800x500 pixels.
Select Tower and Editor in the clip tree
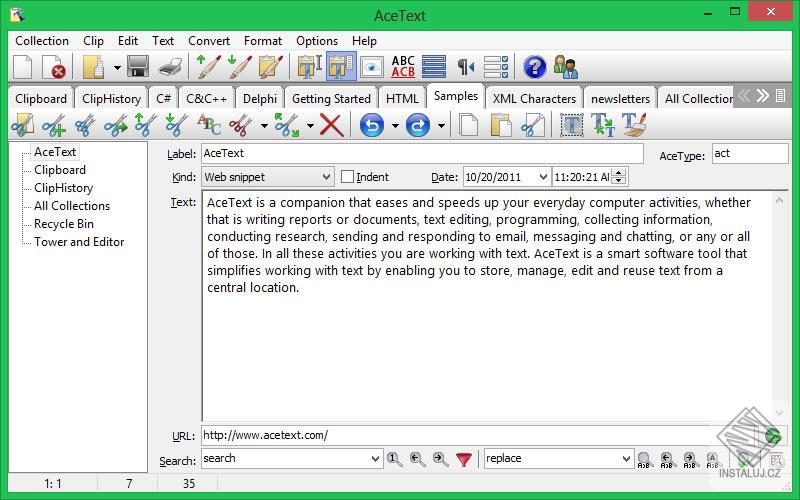point(79,242)
